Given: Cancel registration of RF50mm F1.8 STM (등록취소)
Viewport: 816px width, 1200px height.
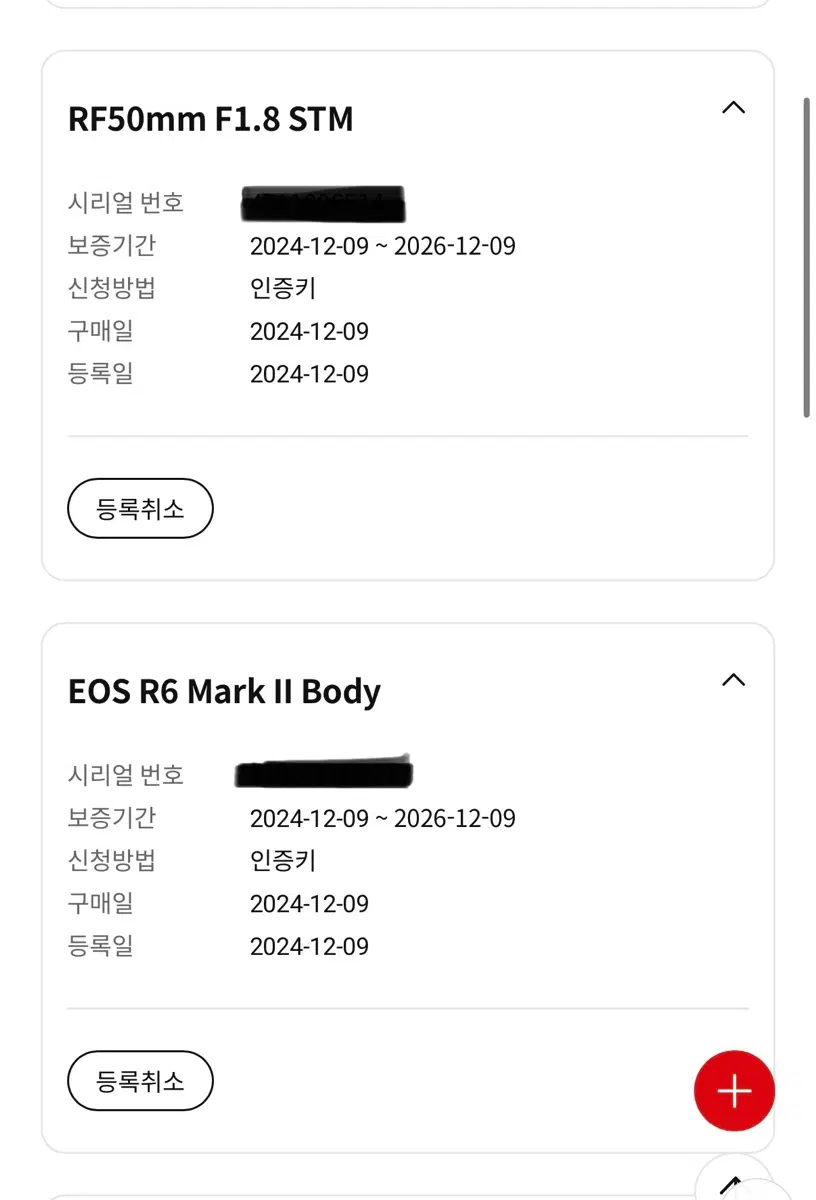Looking at the screenshot, I should 140,509.
